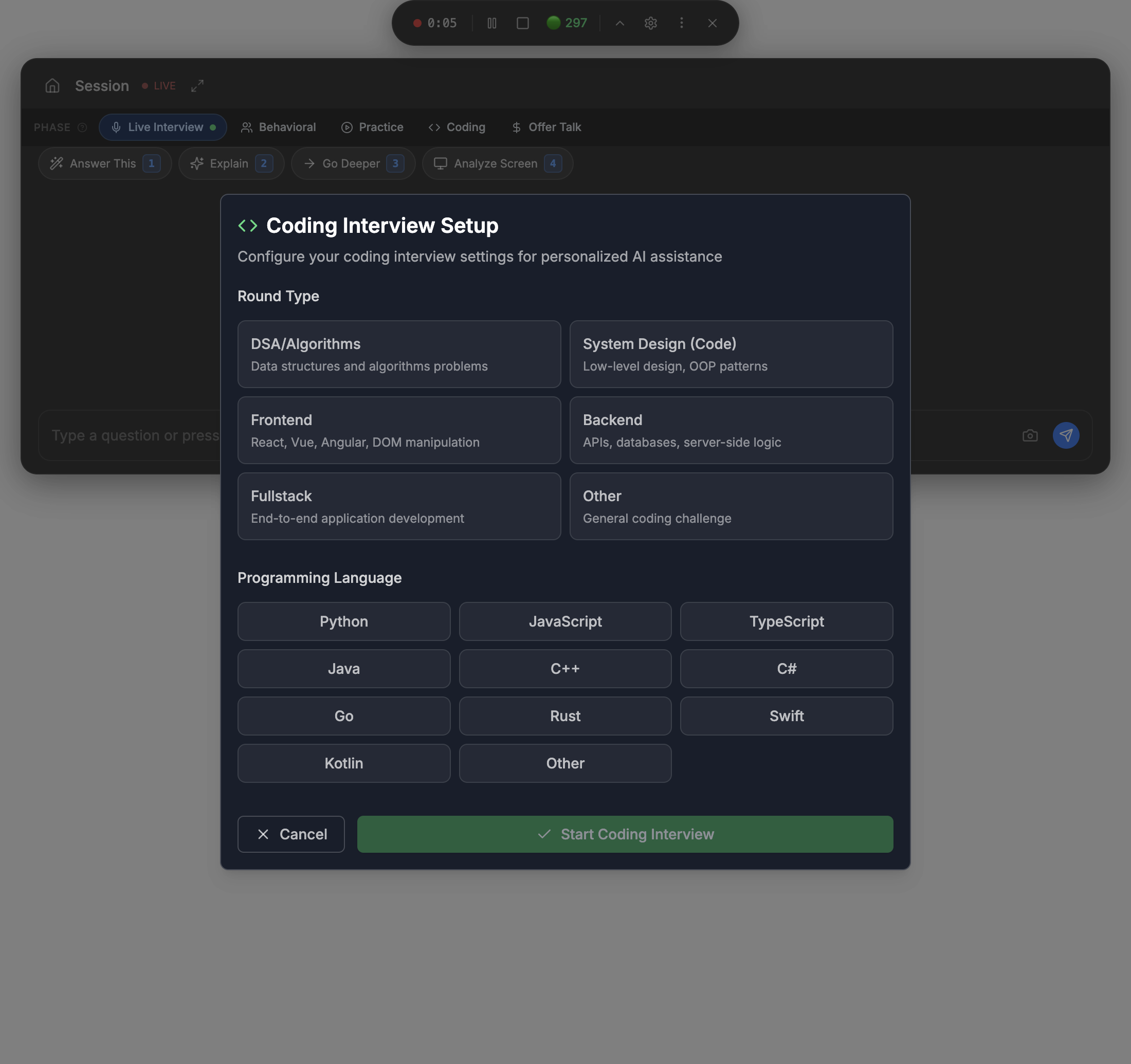1131x1064 pixels.
Task: Click the camera screenshot icon
Action: coord(1030,435)
